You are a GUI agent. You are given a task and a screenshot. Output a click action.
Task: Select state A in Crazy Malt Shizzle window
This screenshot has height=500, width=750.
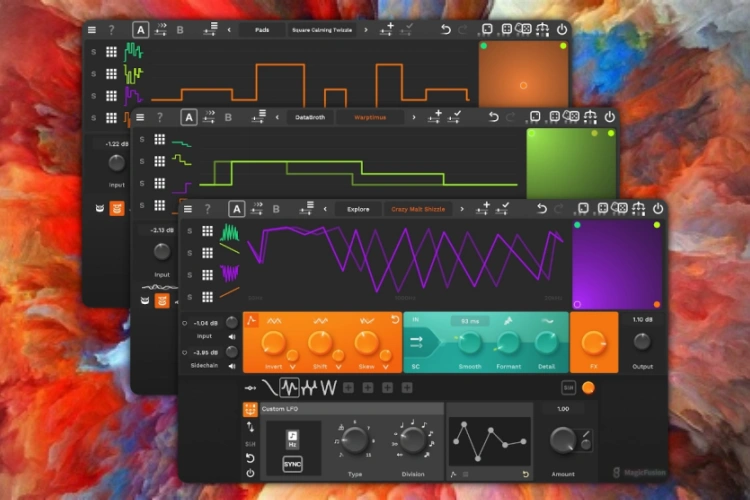[236, 209]
